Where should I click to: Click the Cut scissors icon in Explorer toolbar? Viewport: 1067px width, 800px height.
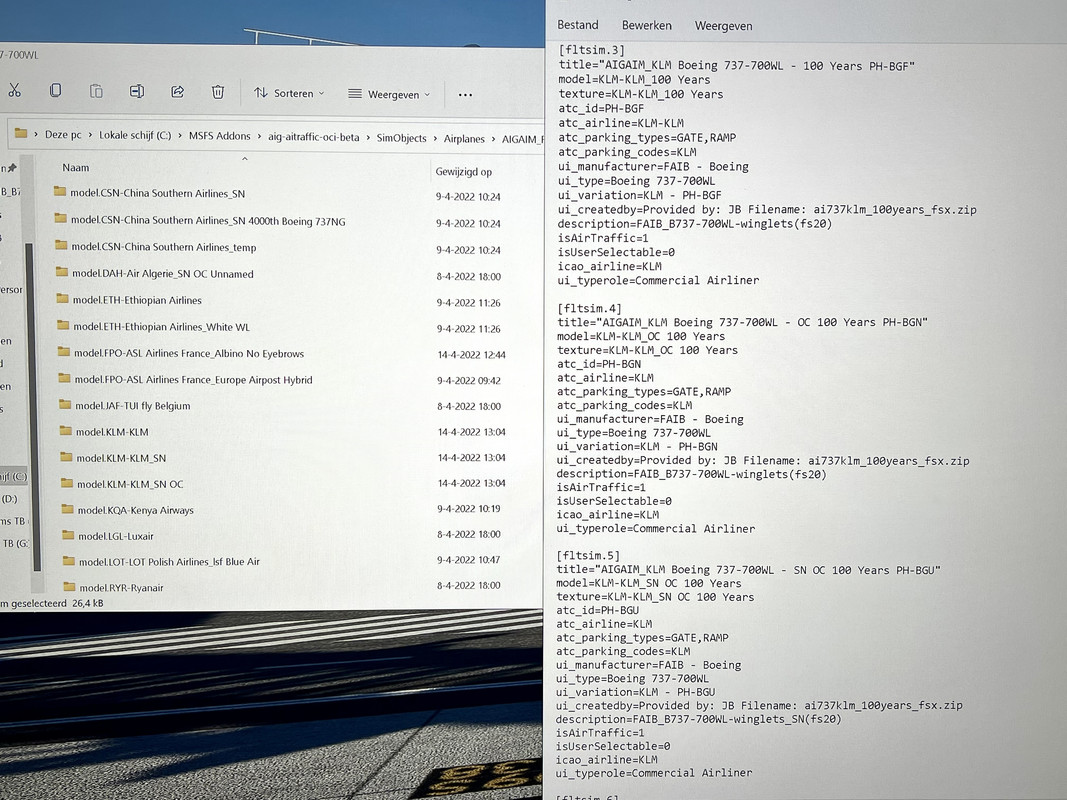pos(14,90)
